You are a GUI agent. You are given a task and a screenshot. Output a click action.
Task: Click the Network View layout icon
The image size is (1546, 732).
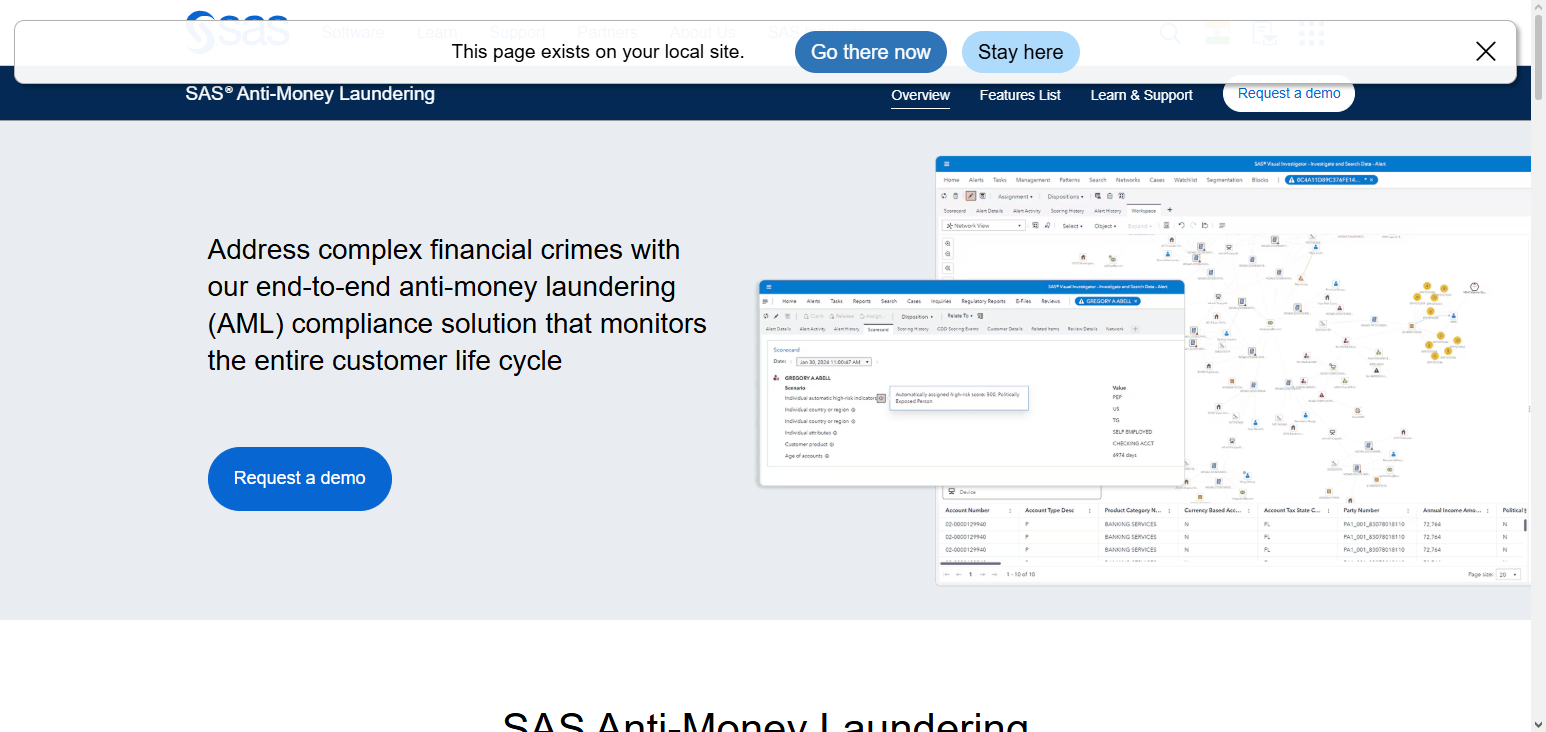point(949,226)
